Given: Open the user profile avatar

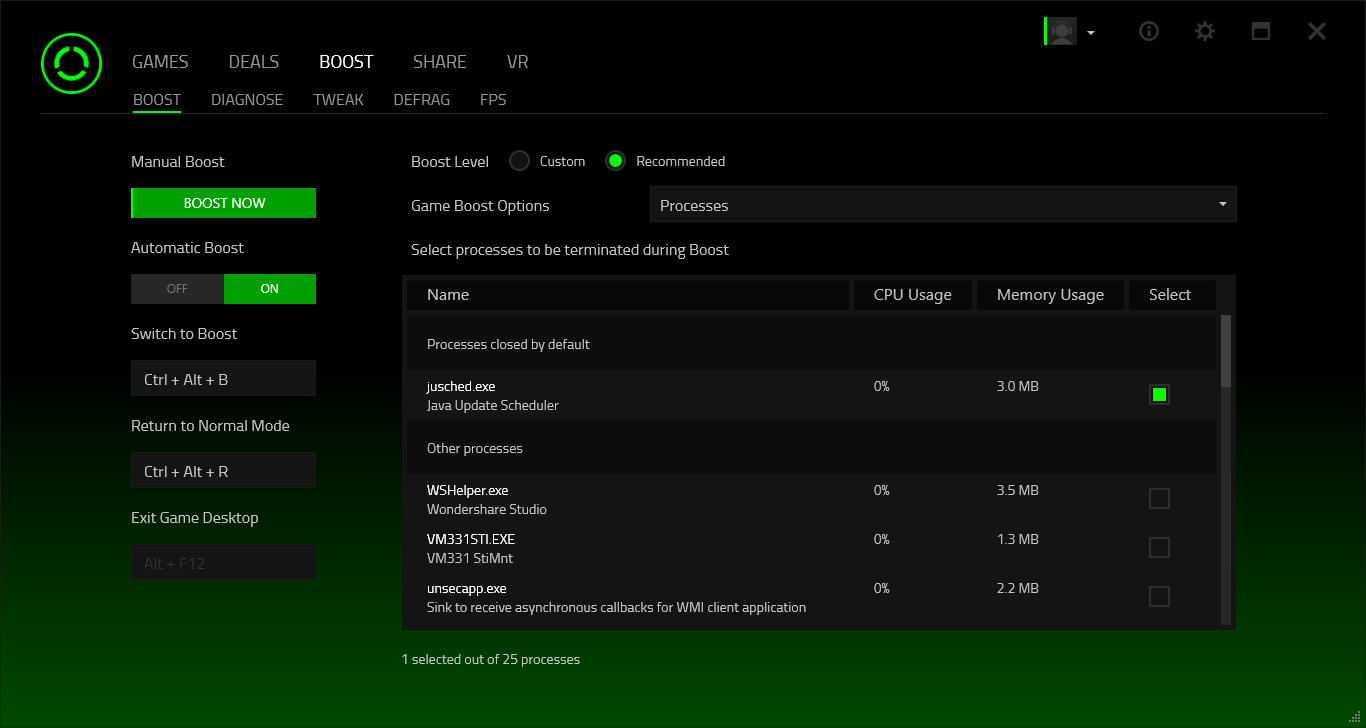Looking at the screenshot, I should pyautogui.click(x=1061, y=31).
